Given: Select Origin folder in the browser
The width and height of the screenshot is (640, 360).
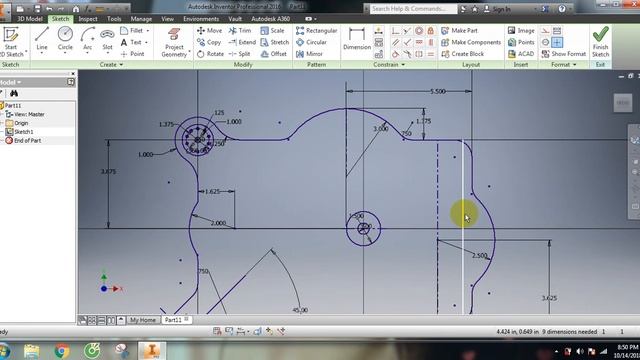Looking at the screenshot, I should [21, 123].
